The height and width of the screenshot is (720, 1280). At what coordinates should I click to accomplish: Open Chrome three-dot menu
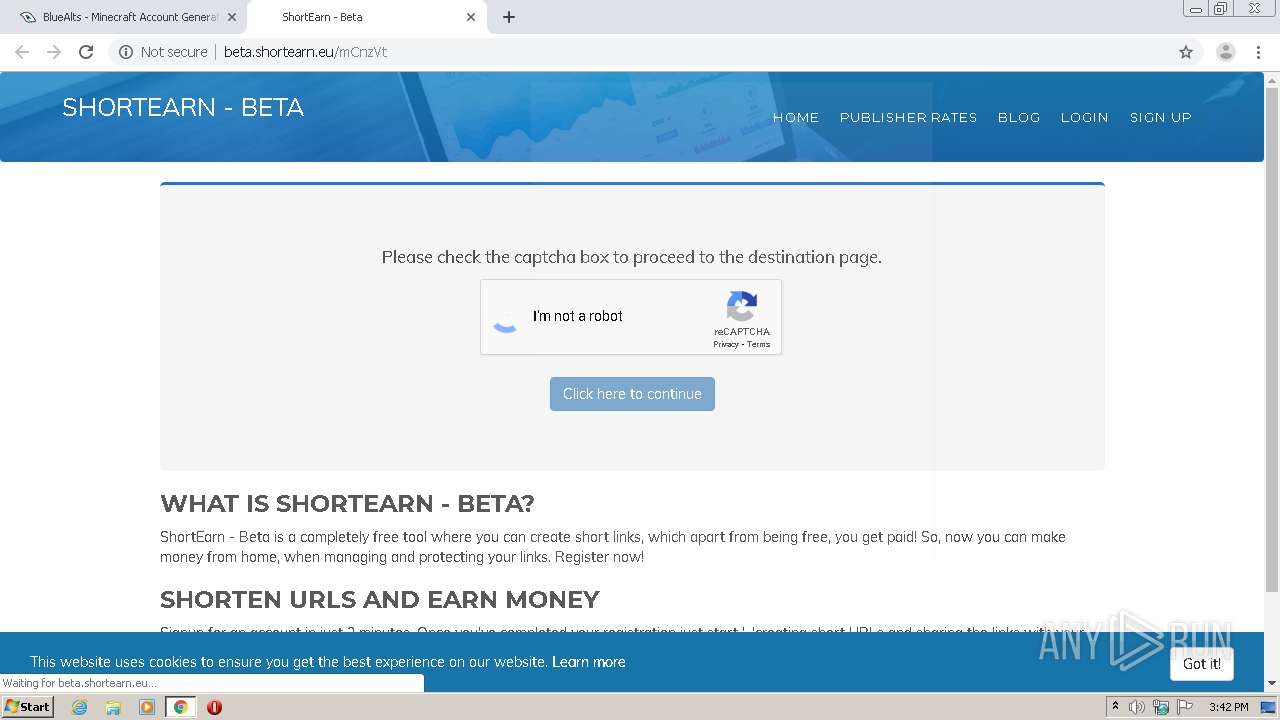(x=1259, y=52)
